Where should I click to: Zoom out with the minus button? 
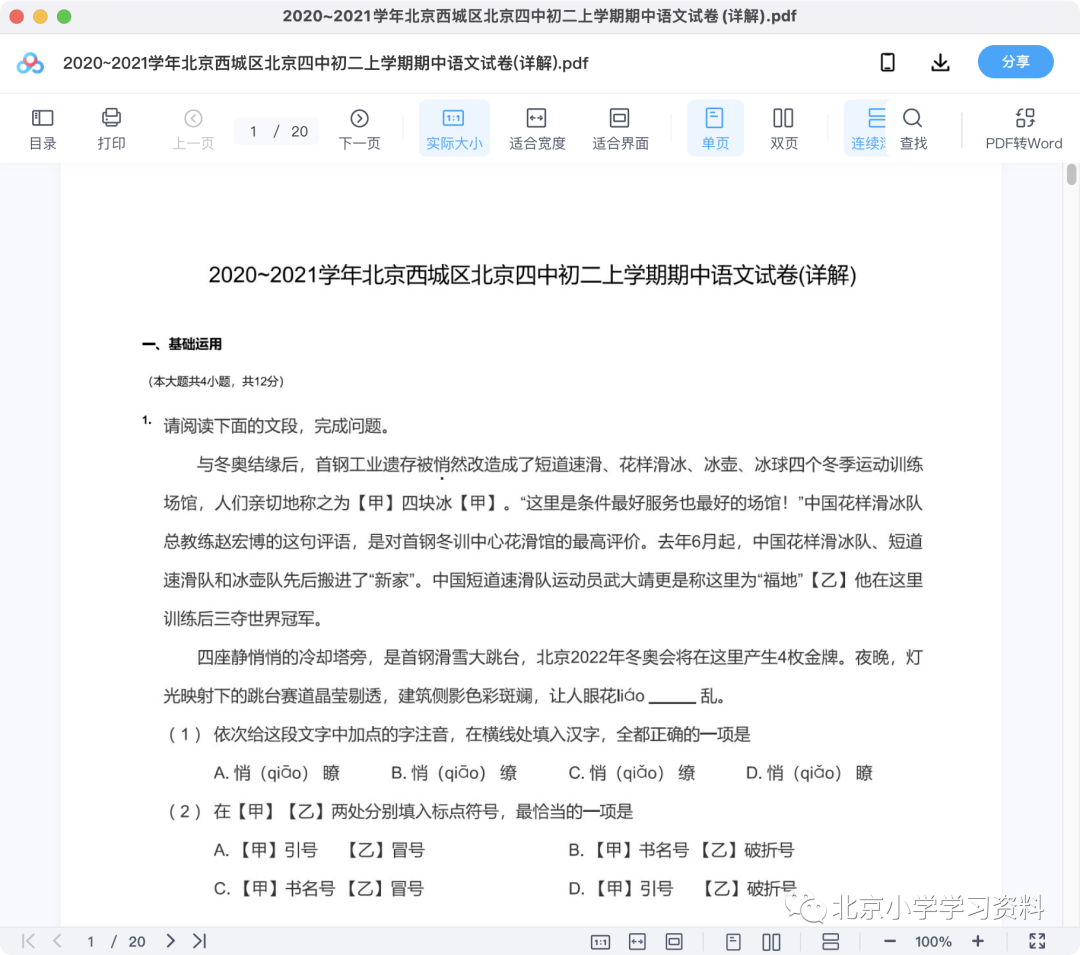889,941
